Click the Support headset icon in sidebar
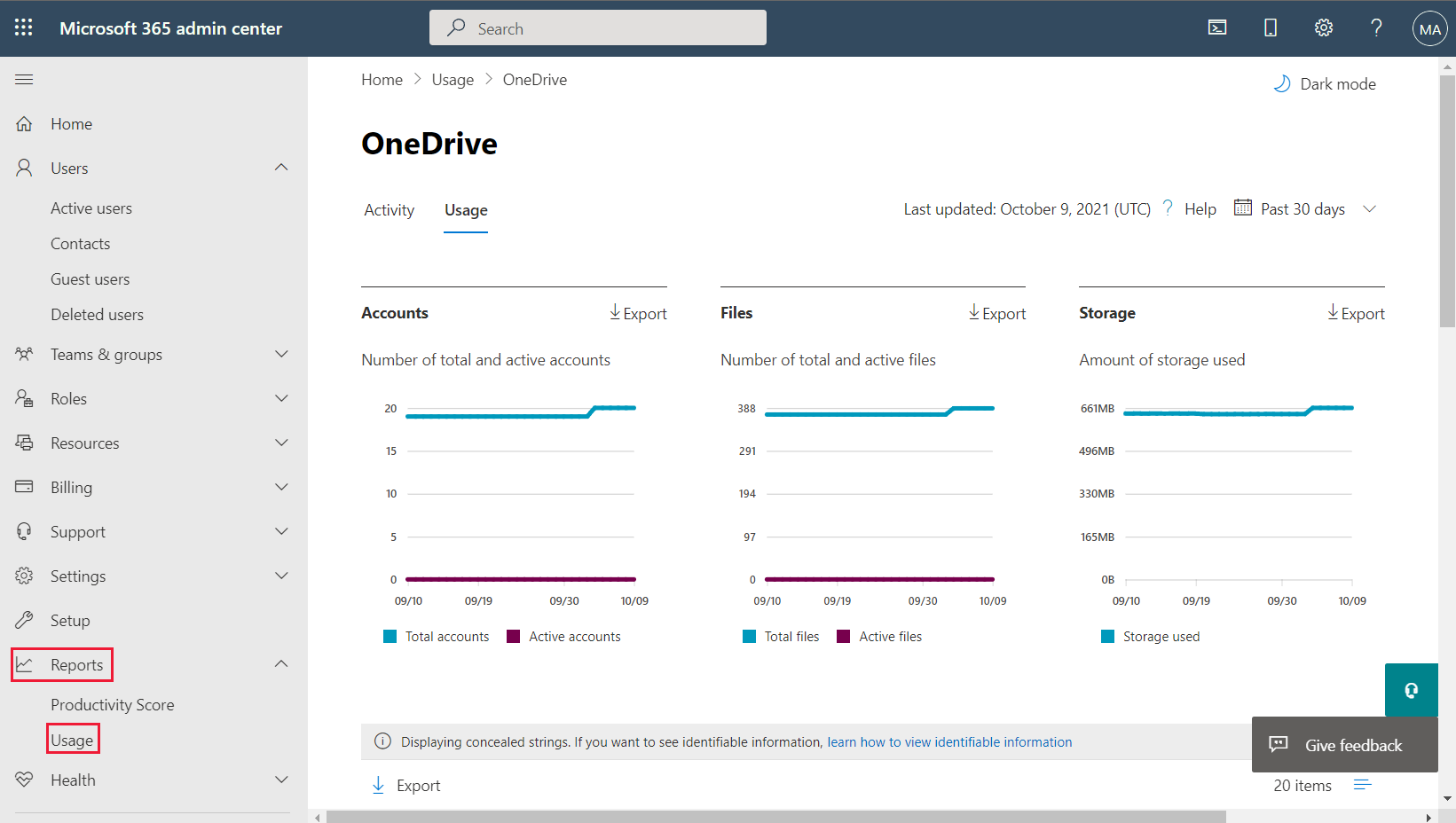 click(x=24, y=531)
